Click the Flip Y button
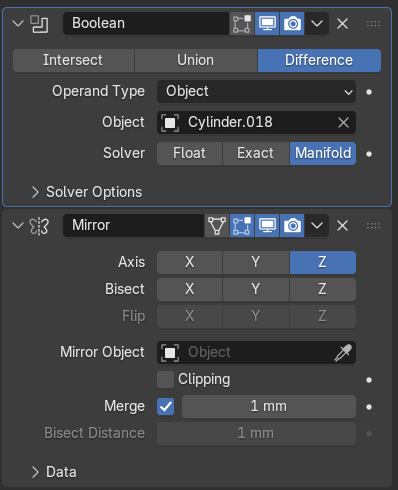The image size is (398, 490). click(x=256, y=316)
